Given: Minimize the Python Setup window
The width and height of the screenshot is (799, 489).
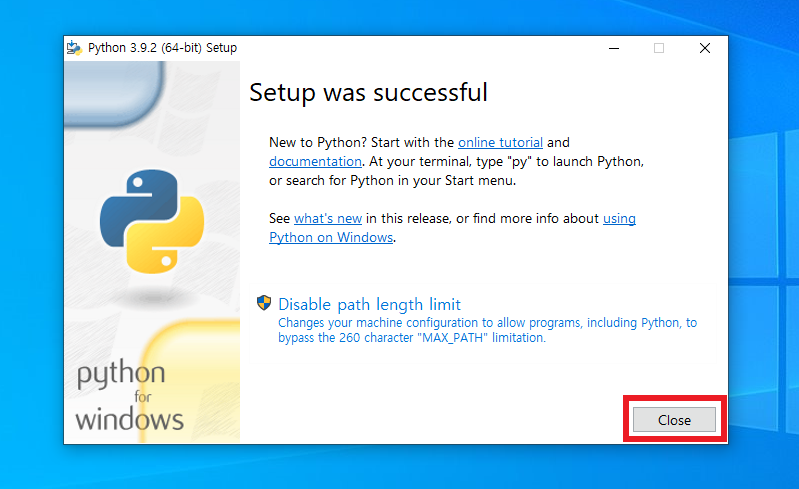Looking at the screenshot, I should (x=614, y=48).
